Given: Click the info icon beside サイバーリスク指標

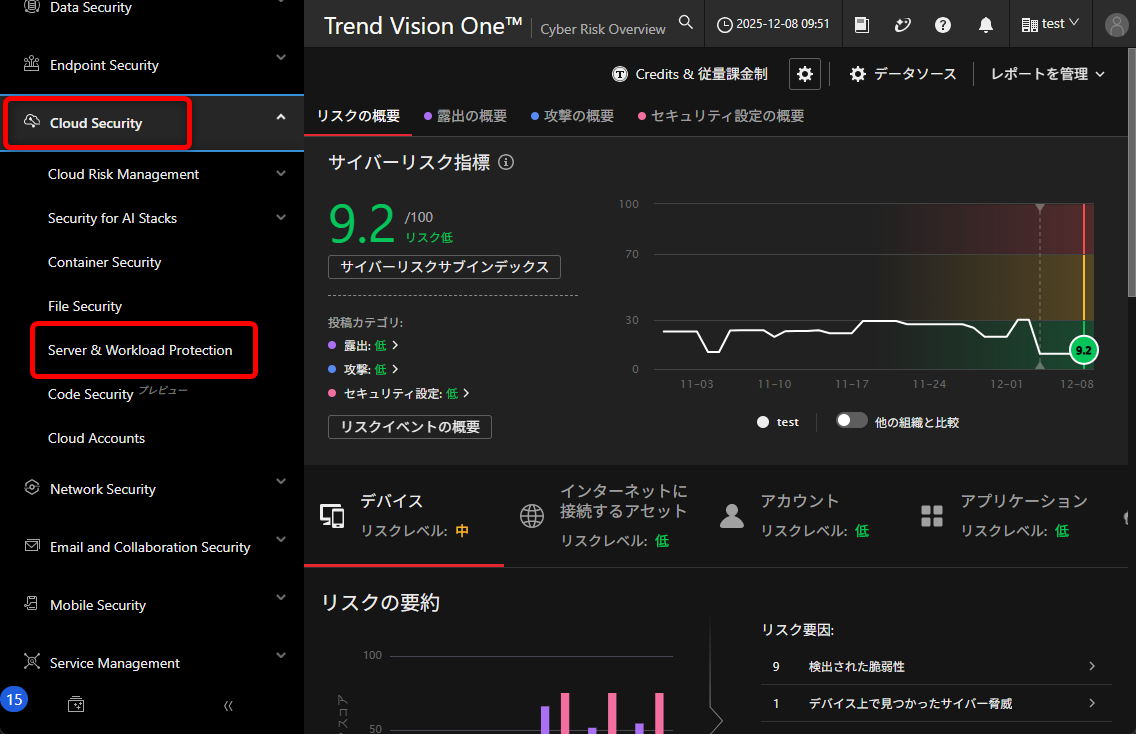Looking at the screenshot, I should pos(506,162).
